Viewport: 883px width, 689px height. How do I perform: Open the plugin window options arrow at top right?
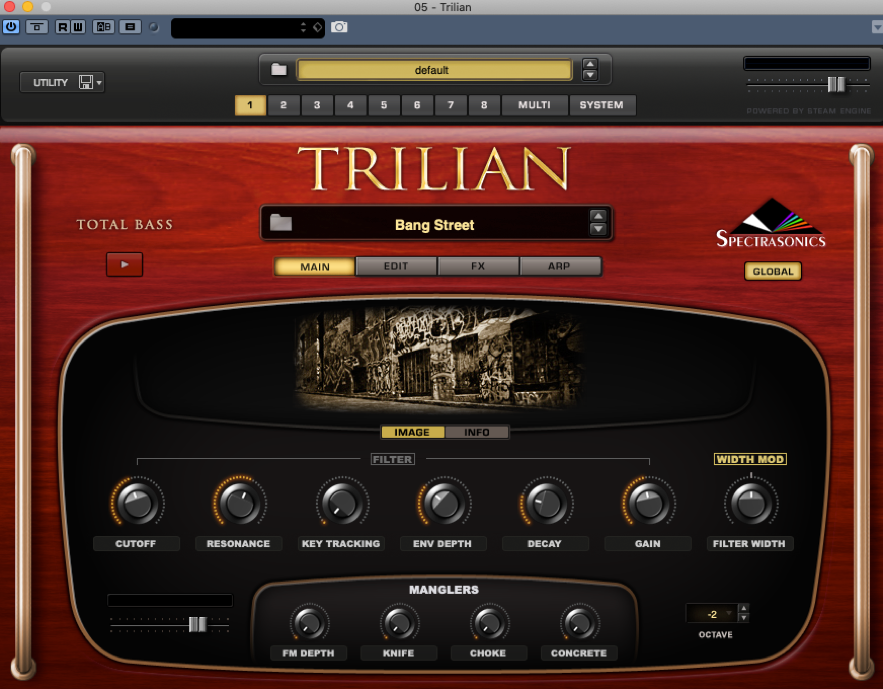coord(877,26)
